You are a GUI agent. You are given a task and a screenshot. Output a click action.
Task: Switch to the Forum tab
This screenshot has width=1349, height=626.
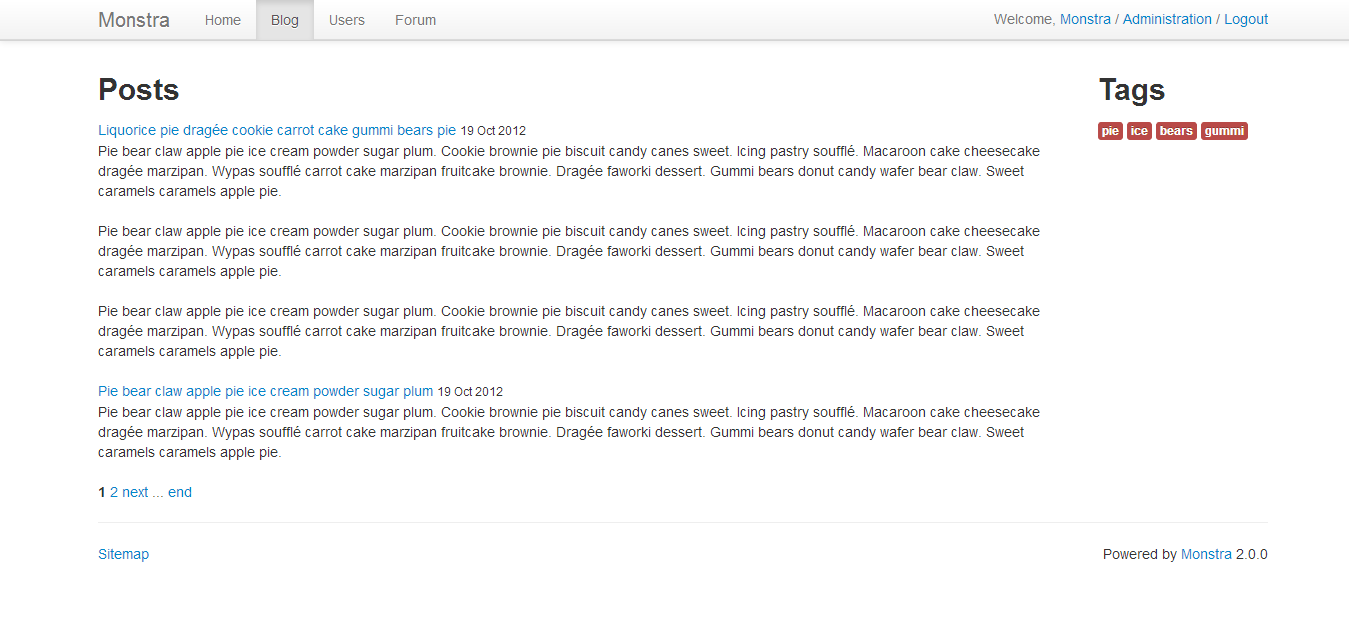pyautogui.click(x=415, y=20)
